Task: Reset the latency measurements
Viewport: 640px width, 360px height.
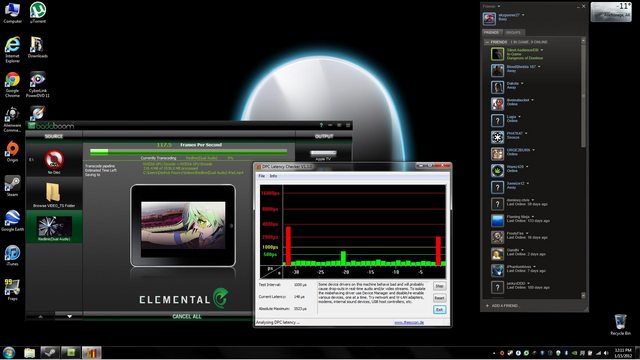Action: [x=439, y=298]
